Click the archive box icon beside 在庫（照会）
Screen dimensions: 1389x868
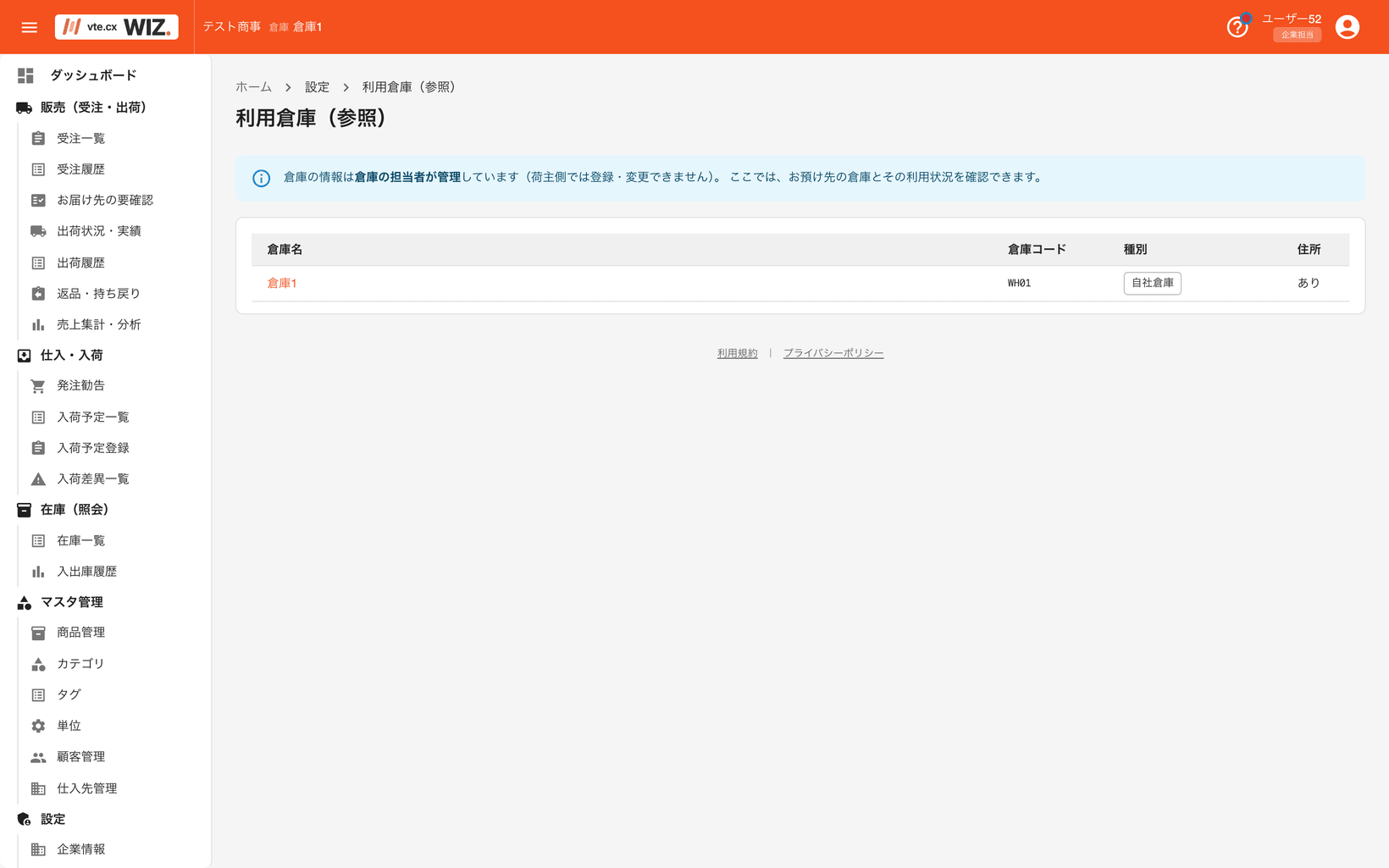pyautogui.click(x=25, y=510)
